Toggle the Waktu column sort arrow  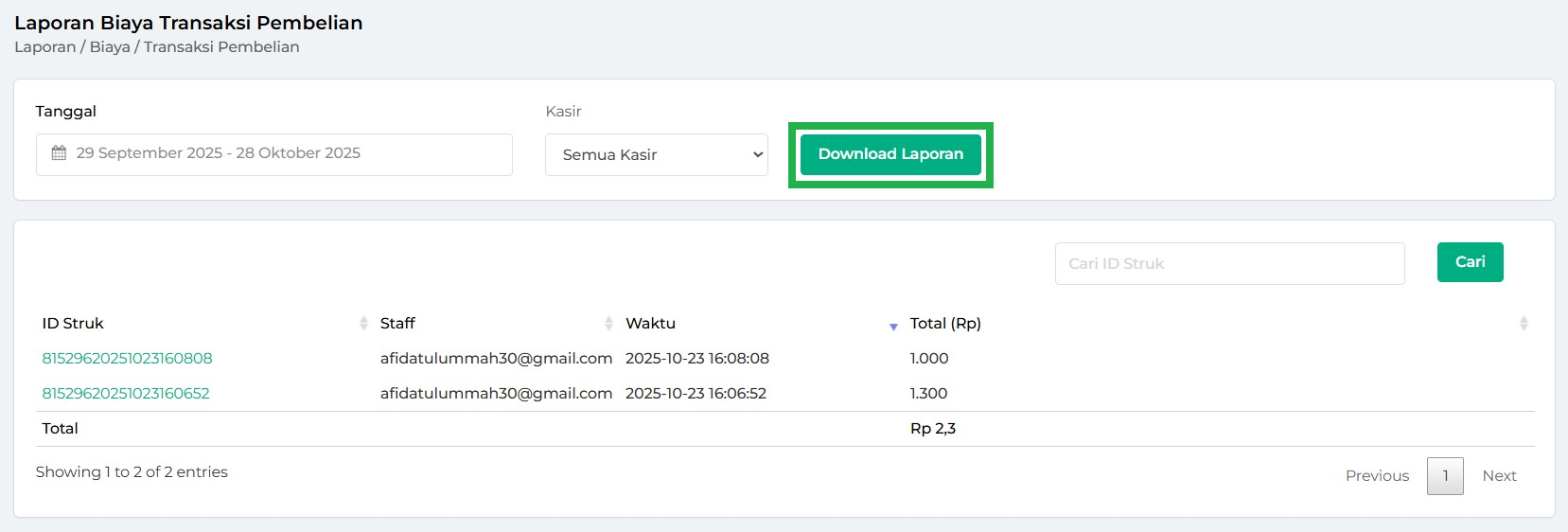tap(893, 326)
